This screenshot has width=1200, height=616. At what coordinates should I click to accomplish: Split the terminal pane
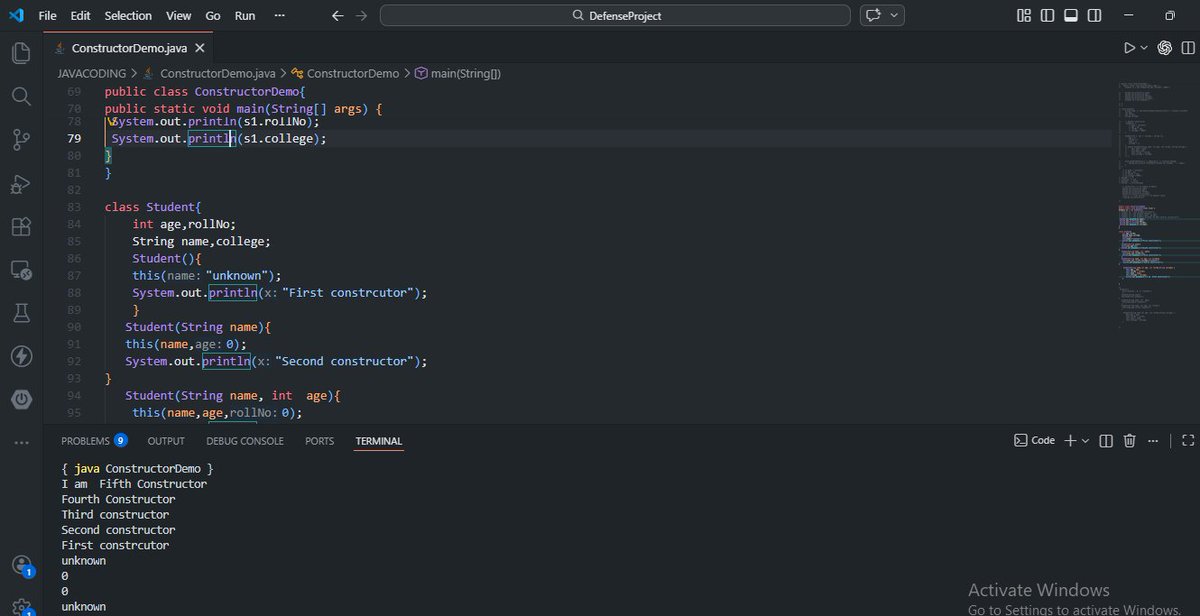(x=1106, y=440)
